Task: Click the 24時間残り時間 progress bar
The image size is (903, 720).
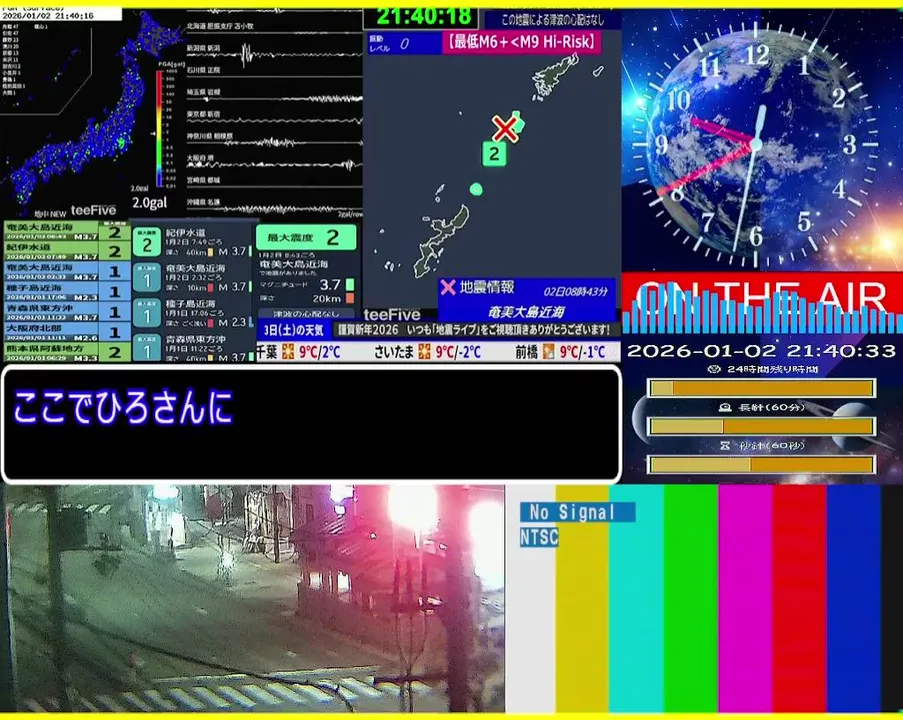Action: [762, 388]
